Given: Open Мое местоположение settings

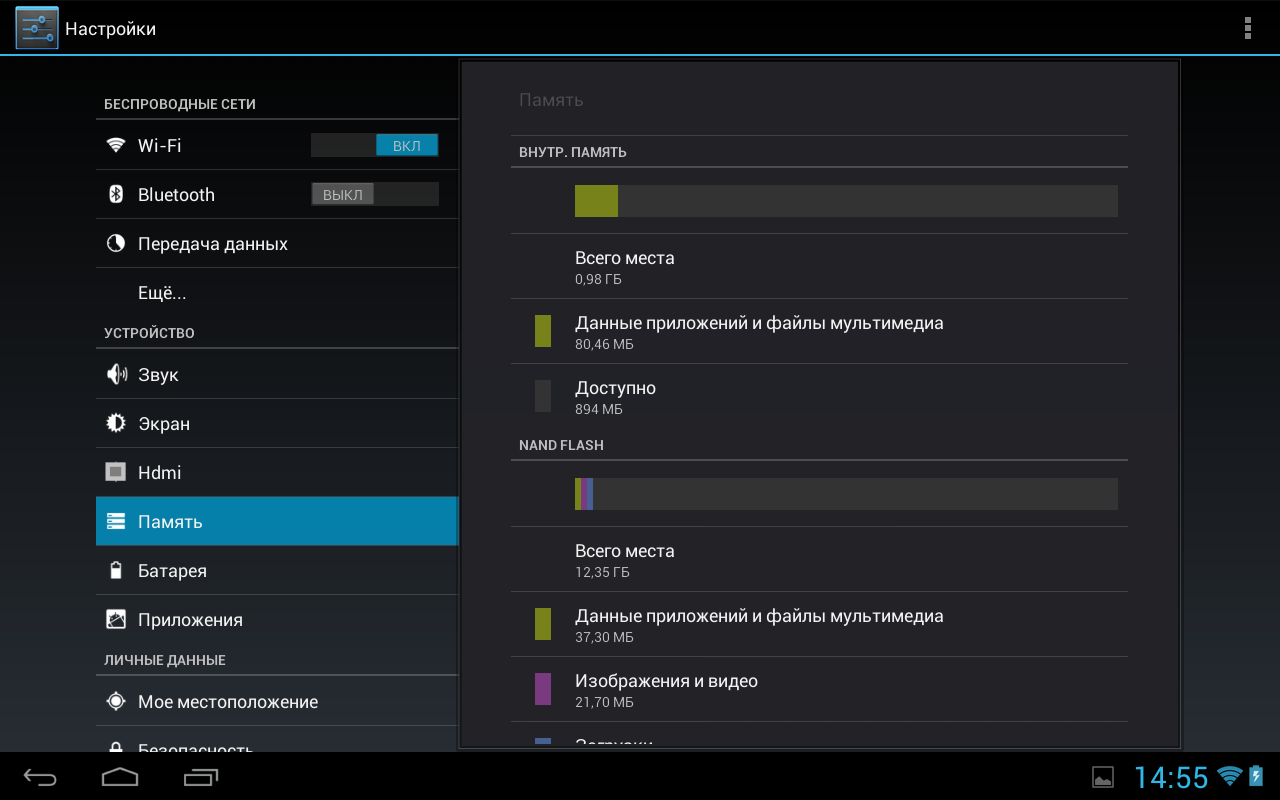Looking at the screenshot, I should point(277,701).
